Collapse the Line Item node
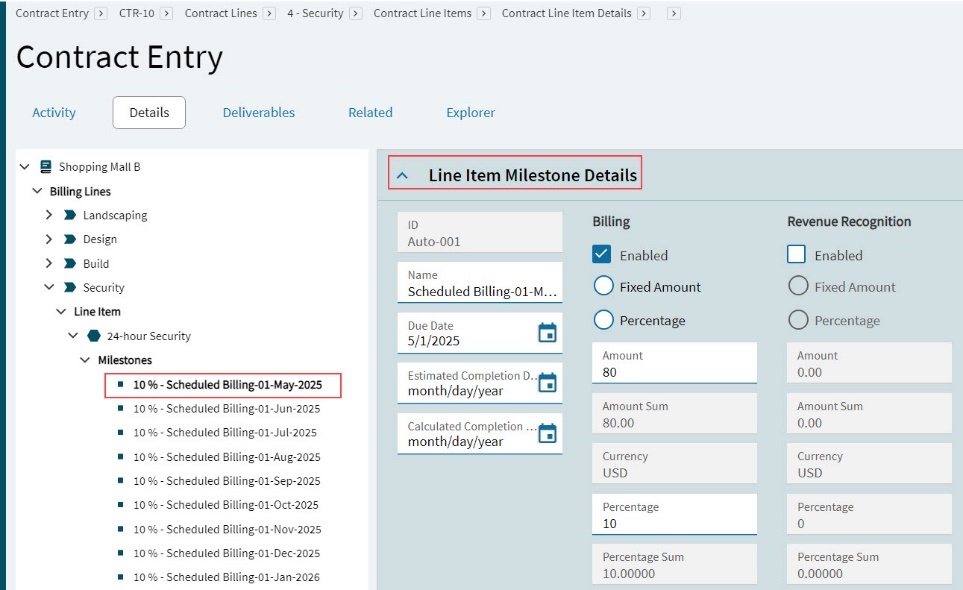963x590 pixels. point(61,311)
